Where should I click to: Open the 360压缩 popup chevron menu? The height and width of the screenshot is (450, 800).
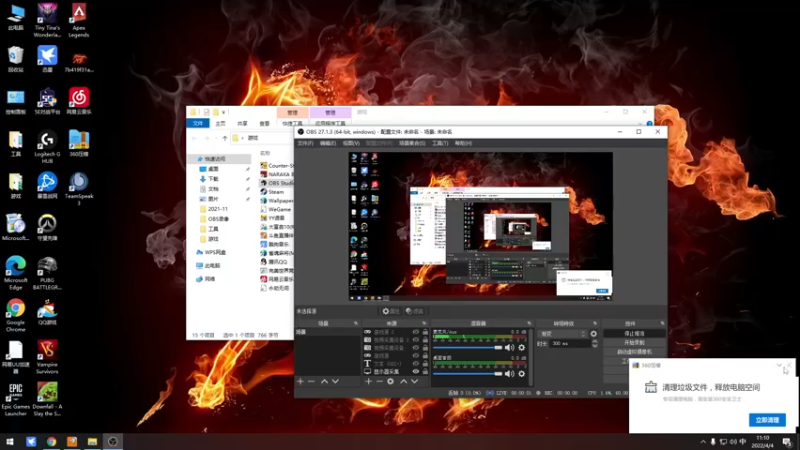tap(779, 365)
